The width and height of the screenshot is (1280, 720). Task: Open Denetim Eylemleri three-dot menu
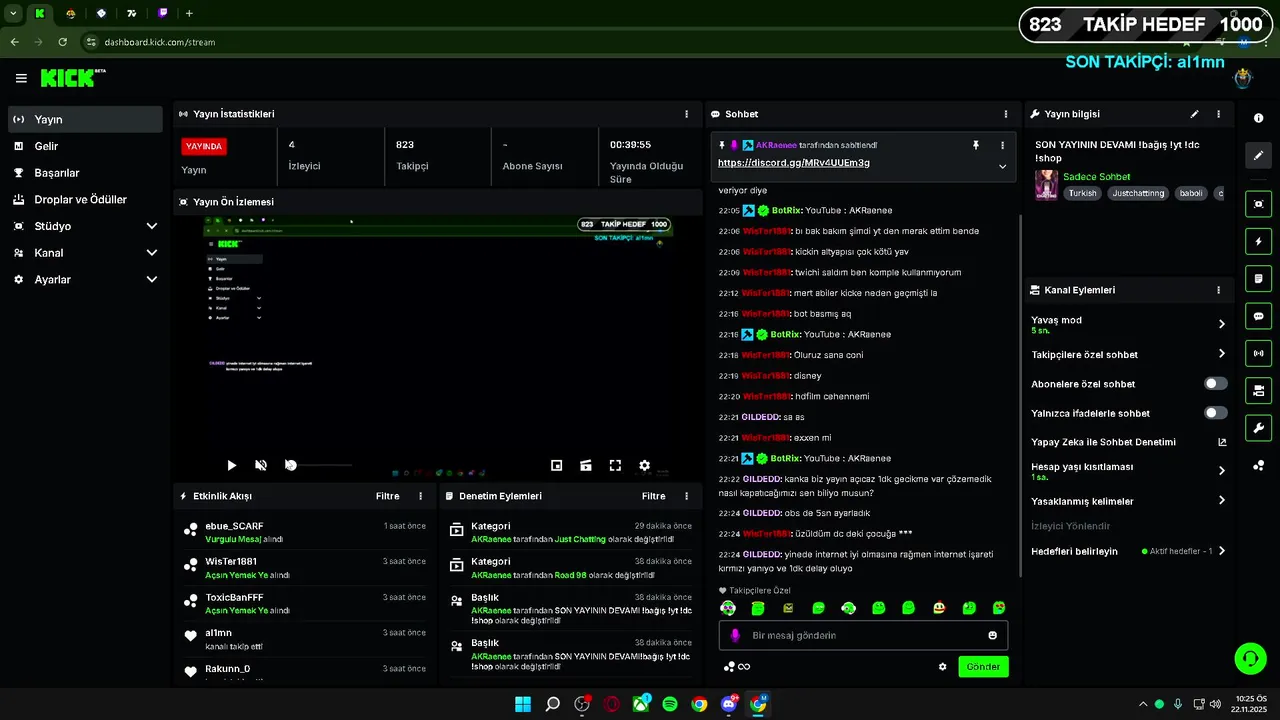point(686,496)
